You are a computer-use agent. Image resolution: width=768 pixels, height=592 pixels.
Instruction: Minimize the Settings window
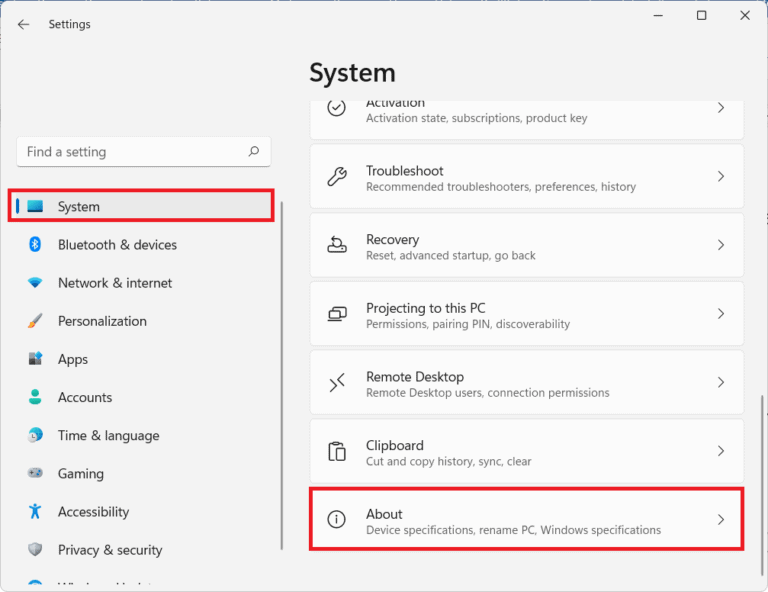pos(658,15)
